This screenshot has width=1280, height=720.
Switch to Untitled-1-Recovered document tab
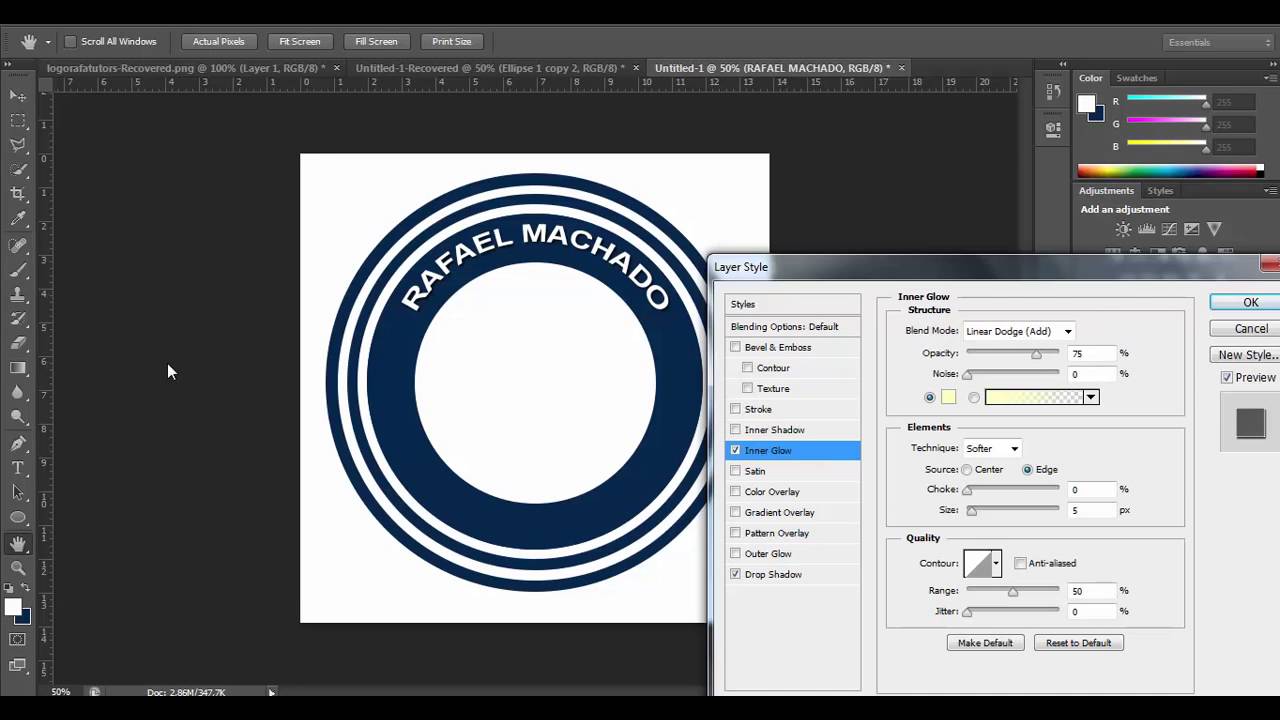click(490, 68)
